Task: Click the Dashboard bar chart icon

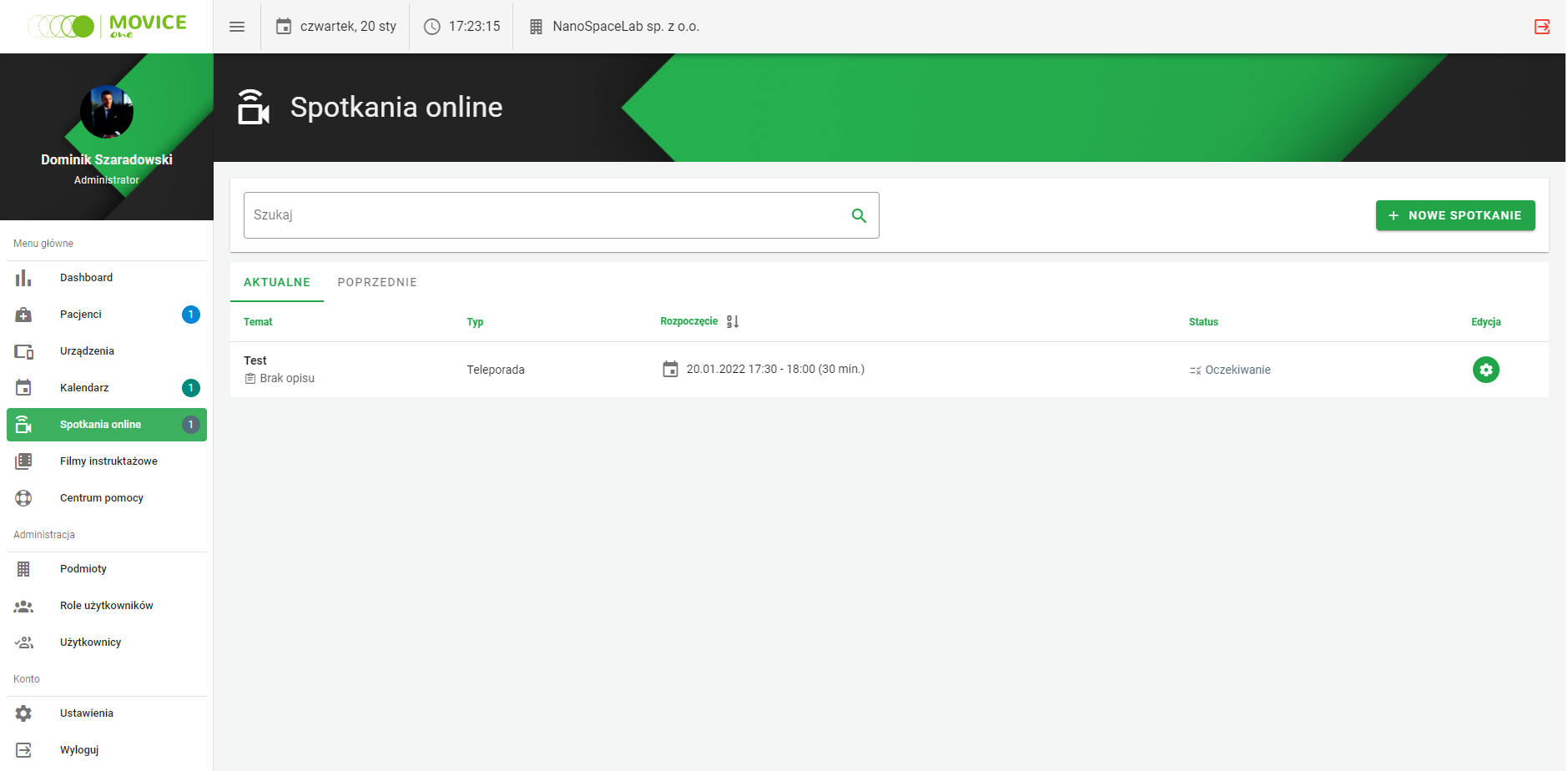Action: [23, 278]
